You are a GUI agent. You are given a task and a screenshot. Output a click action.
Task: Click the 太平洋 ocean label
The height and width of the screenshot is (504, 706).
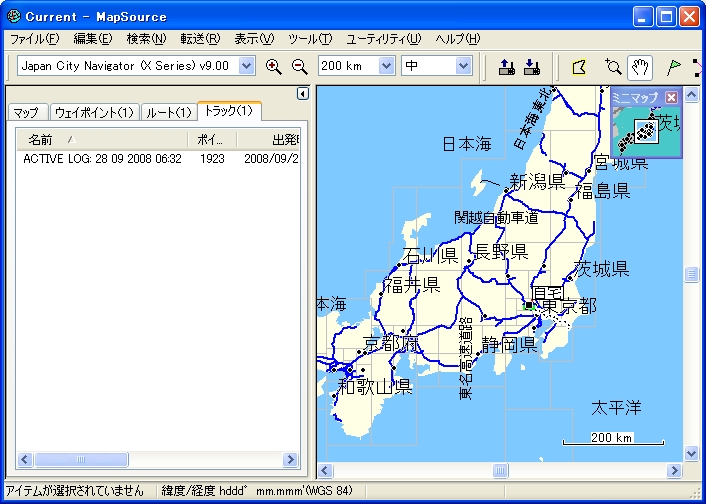point(616,408)
